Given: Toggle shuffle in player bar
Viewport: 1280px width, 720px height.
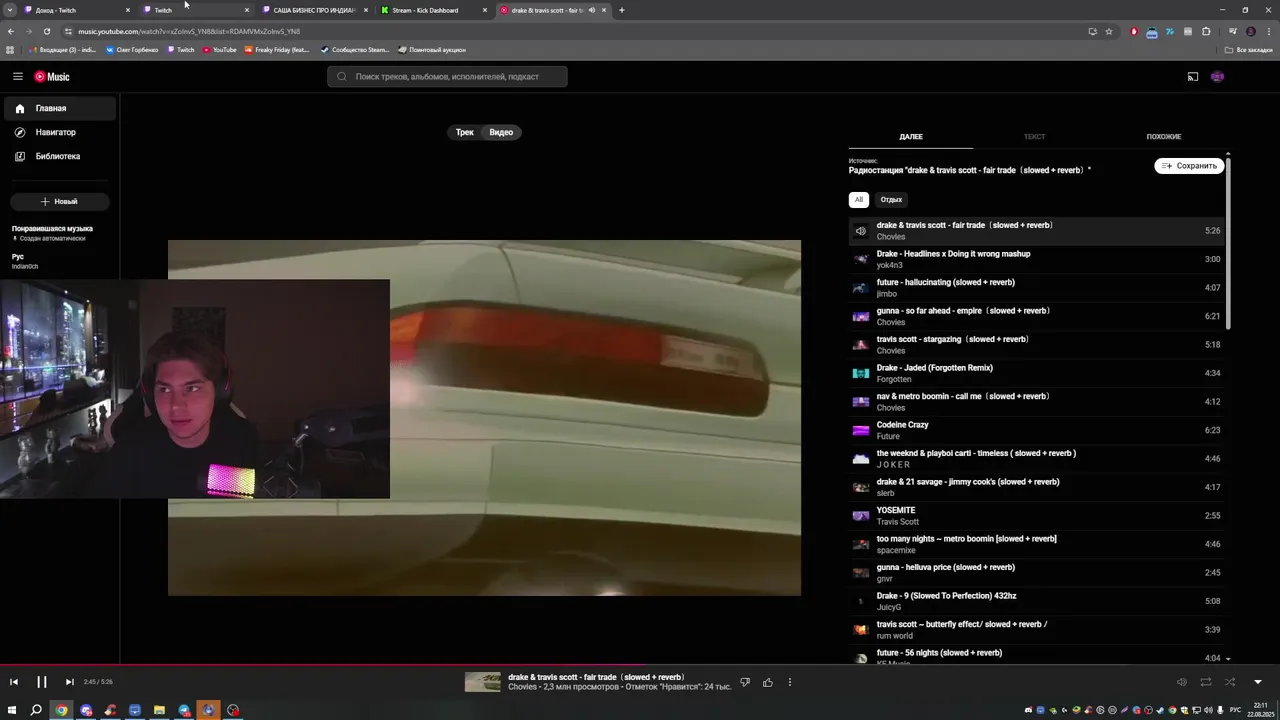Looking at the screenshot, I should (x=1230, y=682).
